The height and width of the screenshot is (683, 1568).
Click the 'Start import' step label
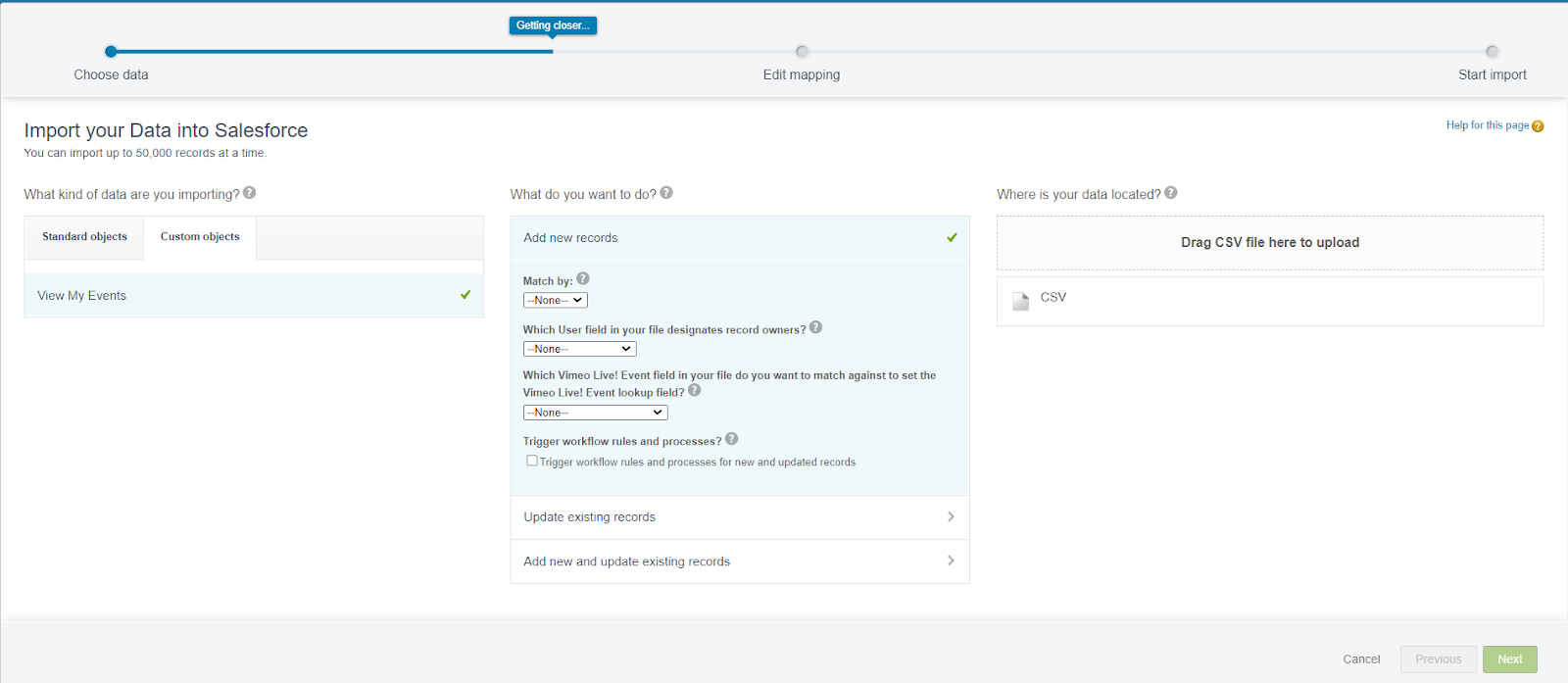coord(1493,74)
